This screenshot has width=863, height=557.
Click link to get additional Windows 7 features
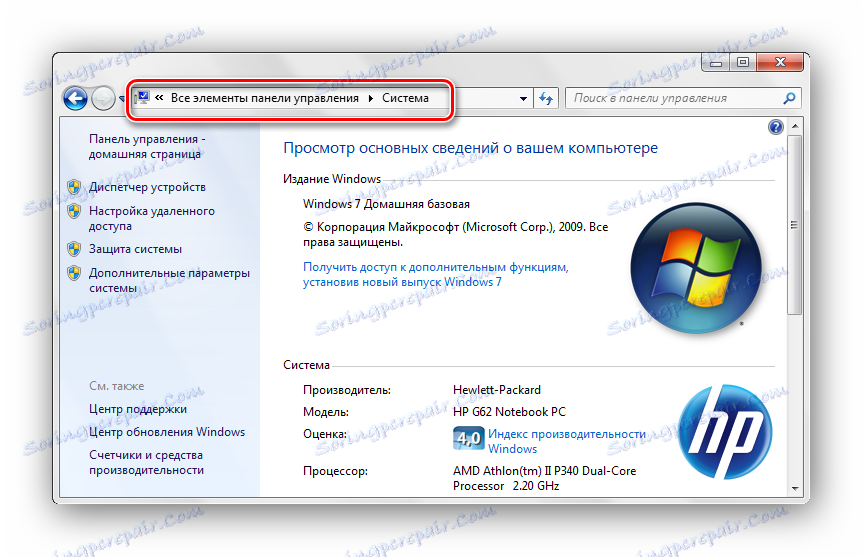pyautogui.click(x=435, y=274)
